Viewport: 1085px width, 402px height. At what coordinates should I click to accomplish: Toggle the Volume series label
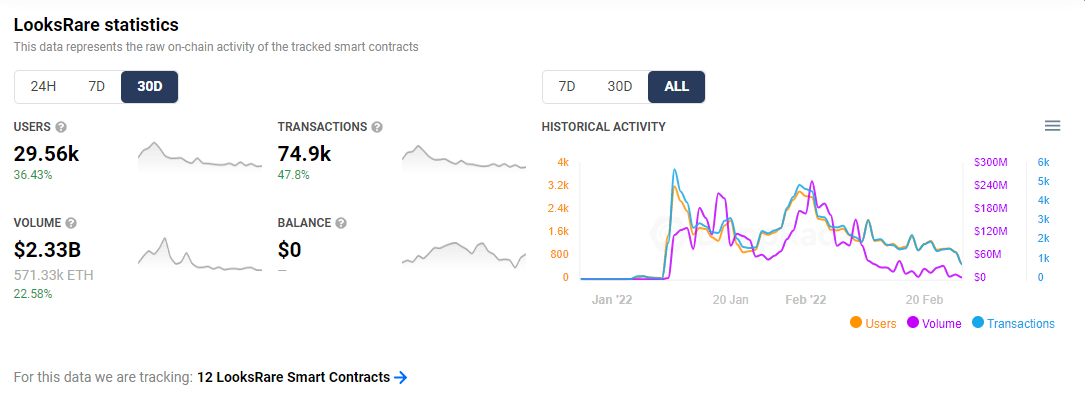(x=942, y=324)
